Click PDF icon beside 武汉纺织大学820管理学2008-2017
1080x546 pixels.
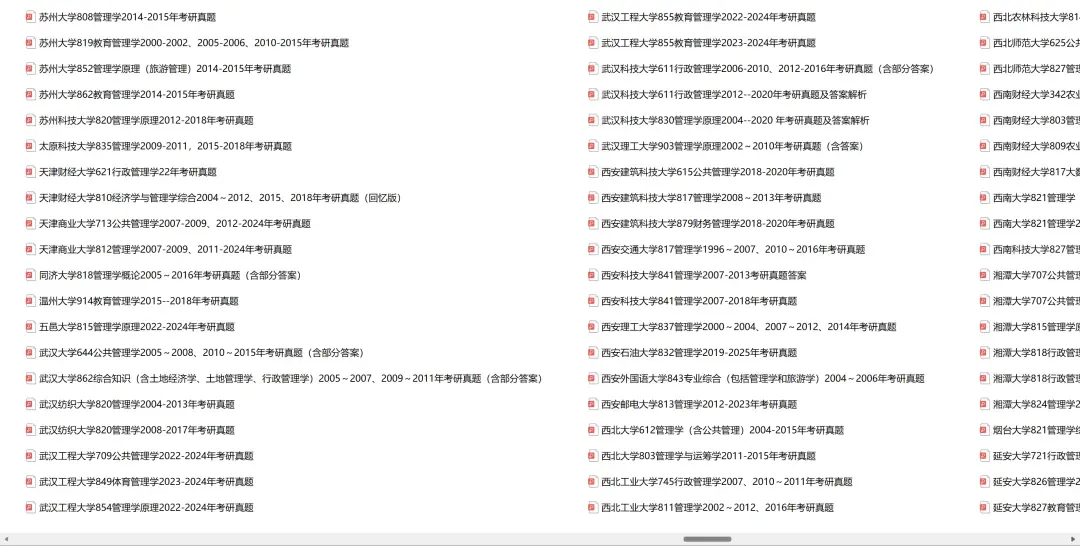pos(30,430)
